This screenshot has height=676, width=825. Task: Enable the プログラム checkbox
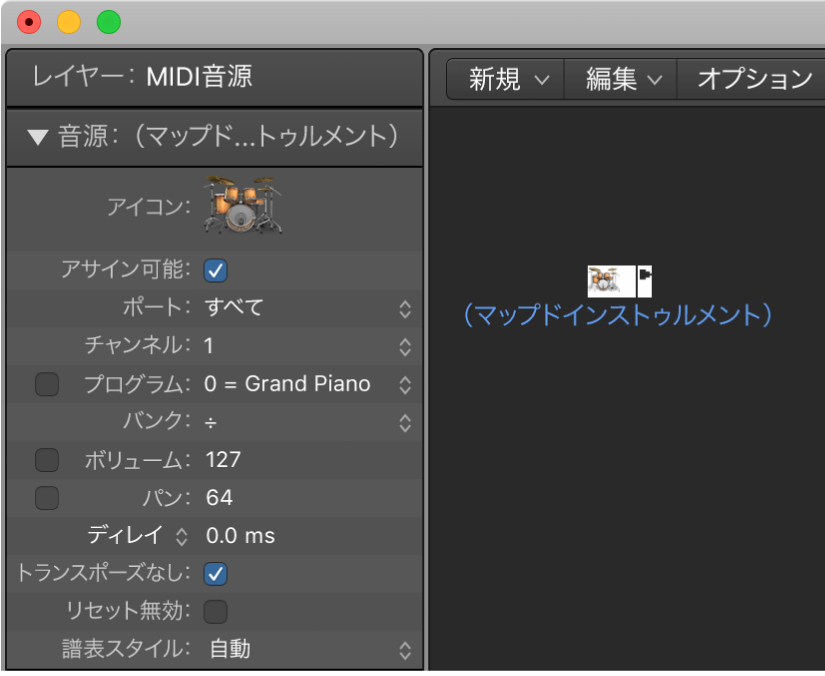click(46, 384)
